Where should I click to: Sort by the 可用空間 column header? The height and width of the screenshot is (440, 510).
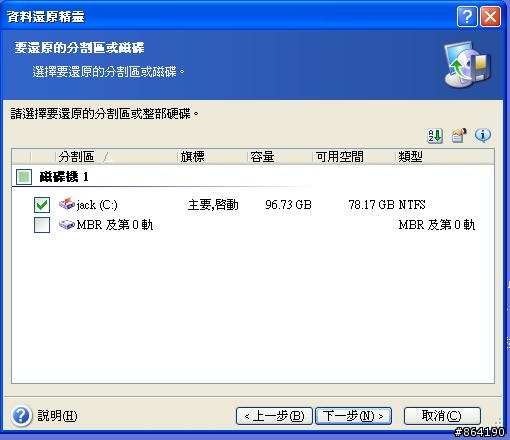coord(354,157)
